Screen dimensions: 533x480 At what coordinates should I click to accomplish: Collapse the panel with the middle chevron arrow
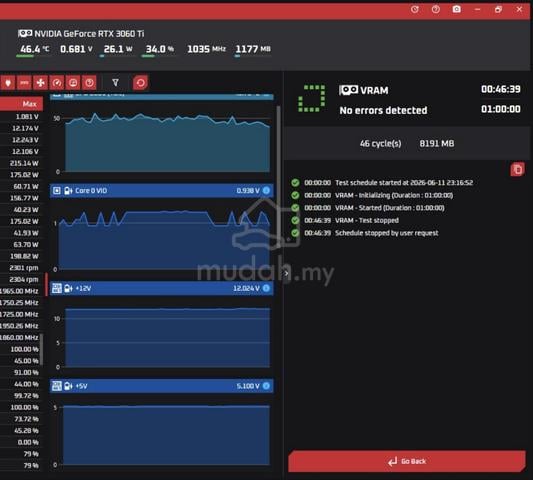tap(287, 273)
